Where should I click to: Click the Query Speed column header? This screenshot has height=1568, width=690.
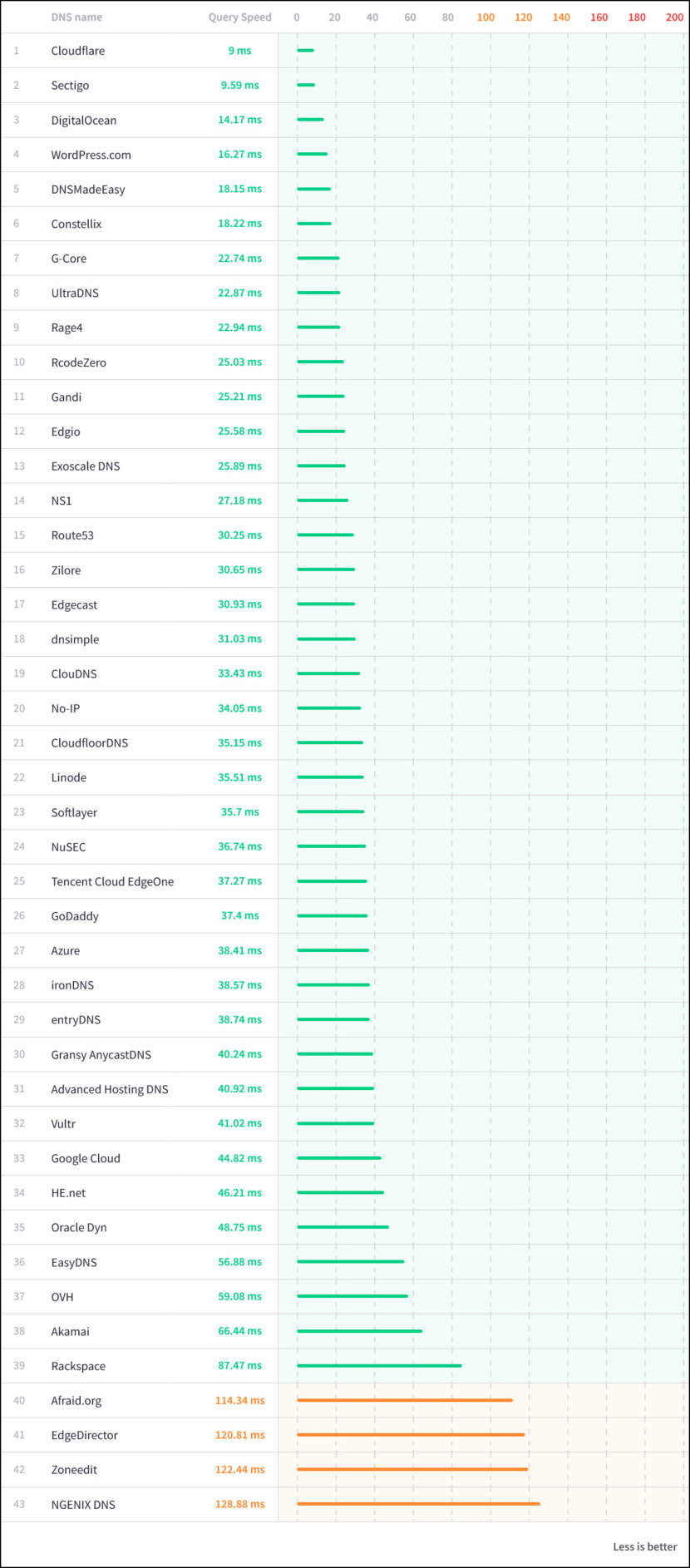pyautogui.click(x=239, y=17)
